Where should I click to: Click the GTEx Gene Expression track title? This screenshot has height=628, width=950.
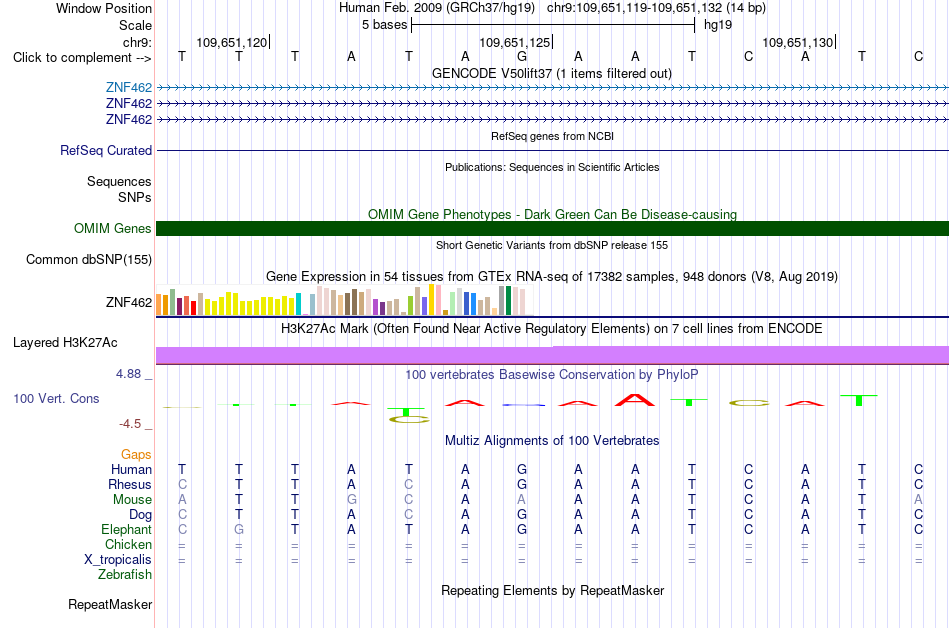552,277
